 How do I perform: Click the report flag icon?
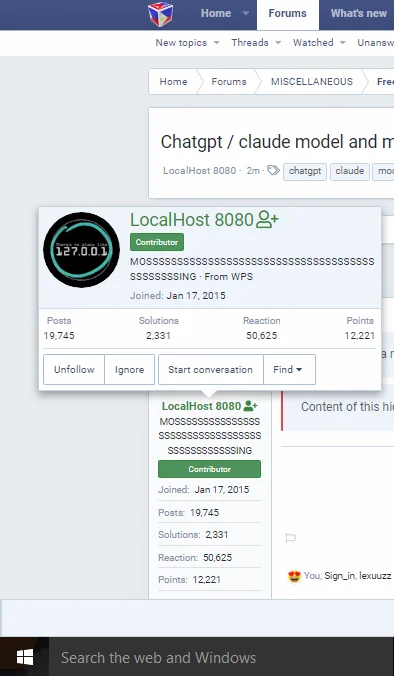pos(291,538)
